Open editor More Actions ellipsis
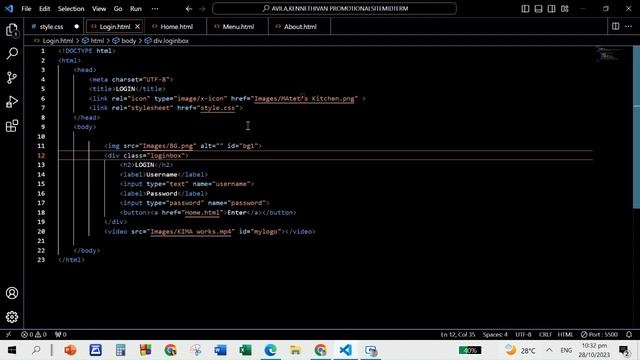 click(629, 26)
